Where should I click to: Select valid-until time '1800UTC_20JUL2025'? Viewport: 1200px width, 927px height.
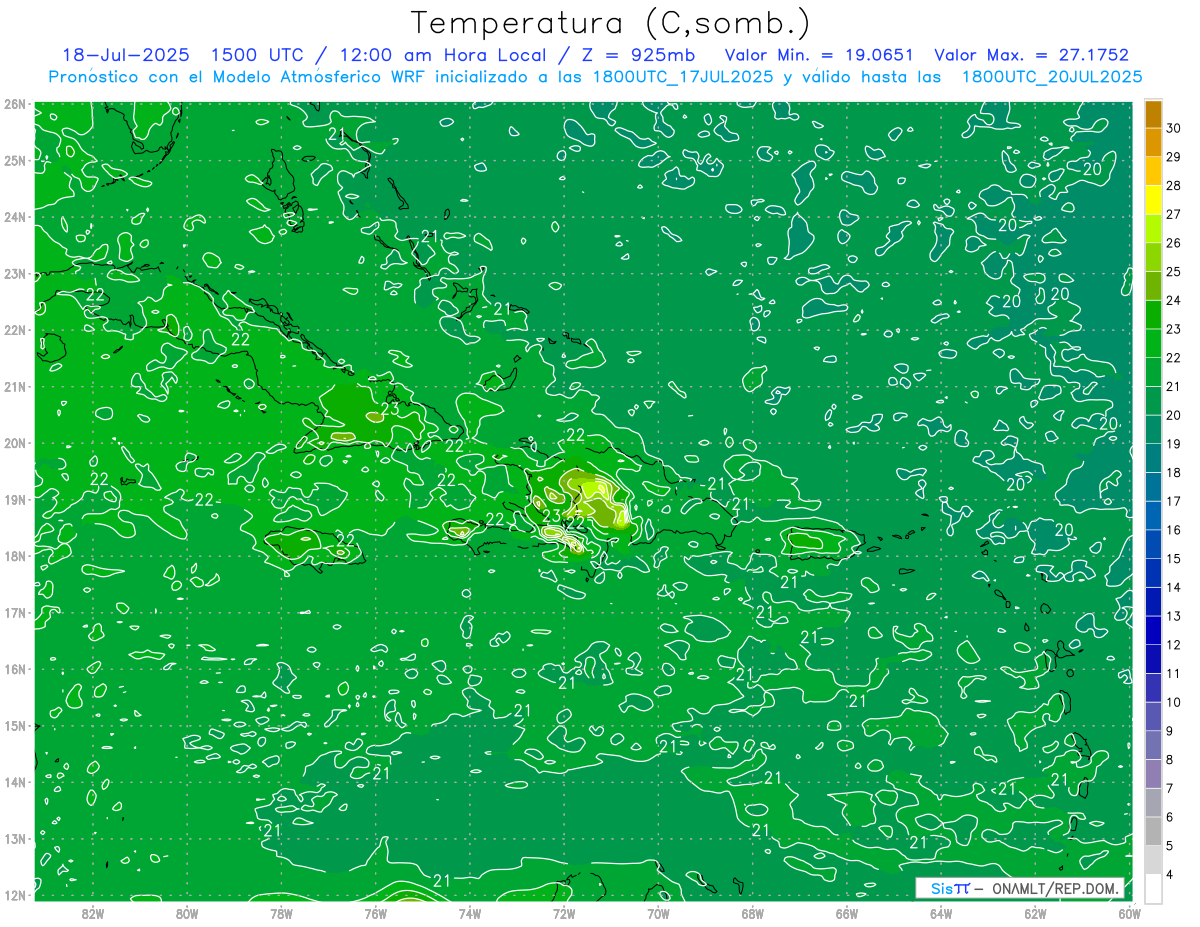pyautogui.click(x=1052, y=77)
